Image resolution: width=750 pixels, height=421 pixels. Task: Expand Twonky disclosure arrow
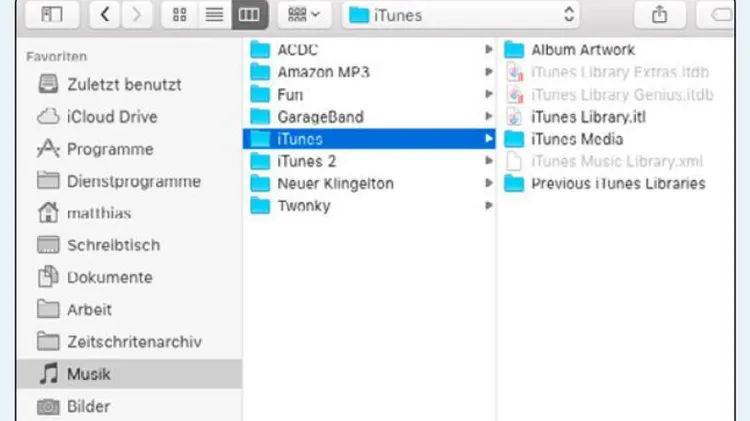(x=488, y=206)
